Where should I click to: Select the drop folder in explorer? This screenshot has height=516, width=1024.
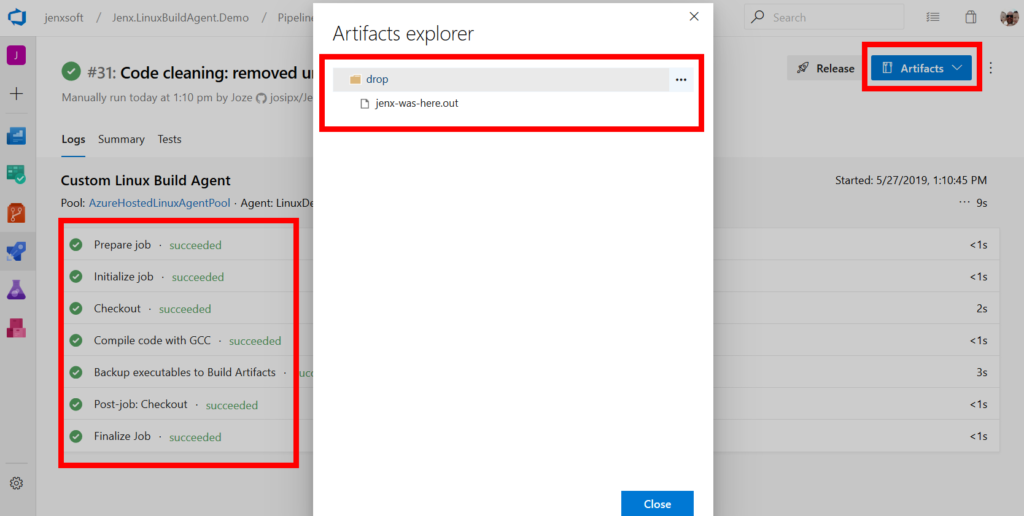click(x=377, y=80)
